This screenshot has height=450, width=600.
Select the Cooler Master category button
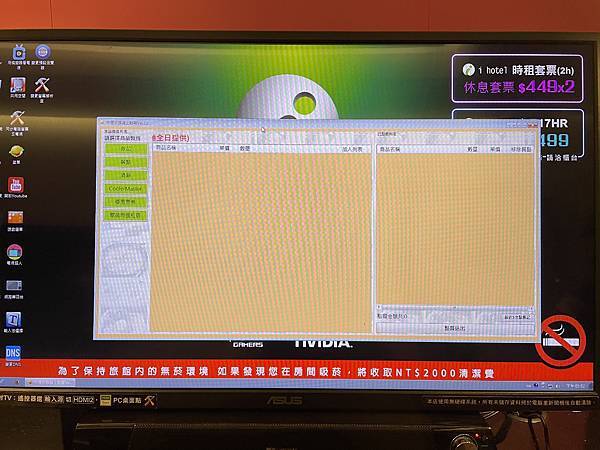(x=126, y=189)
